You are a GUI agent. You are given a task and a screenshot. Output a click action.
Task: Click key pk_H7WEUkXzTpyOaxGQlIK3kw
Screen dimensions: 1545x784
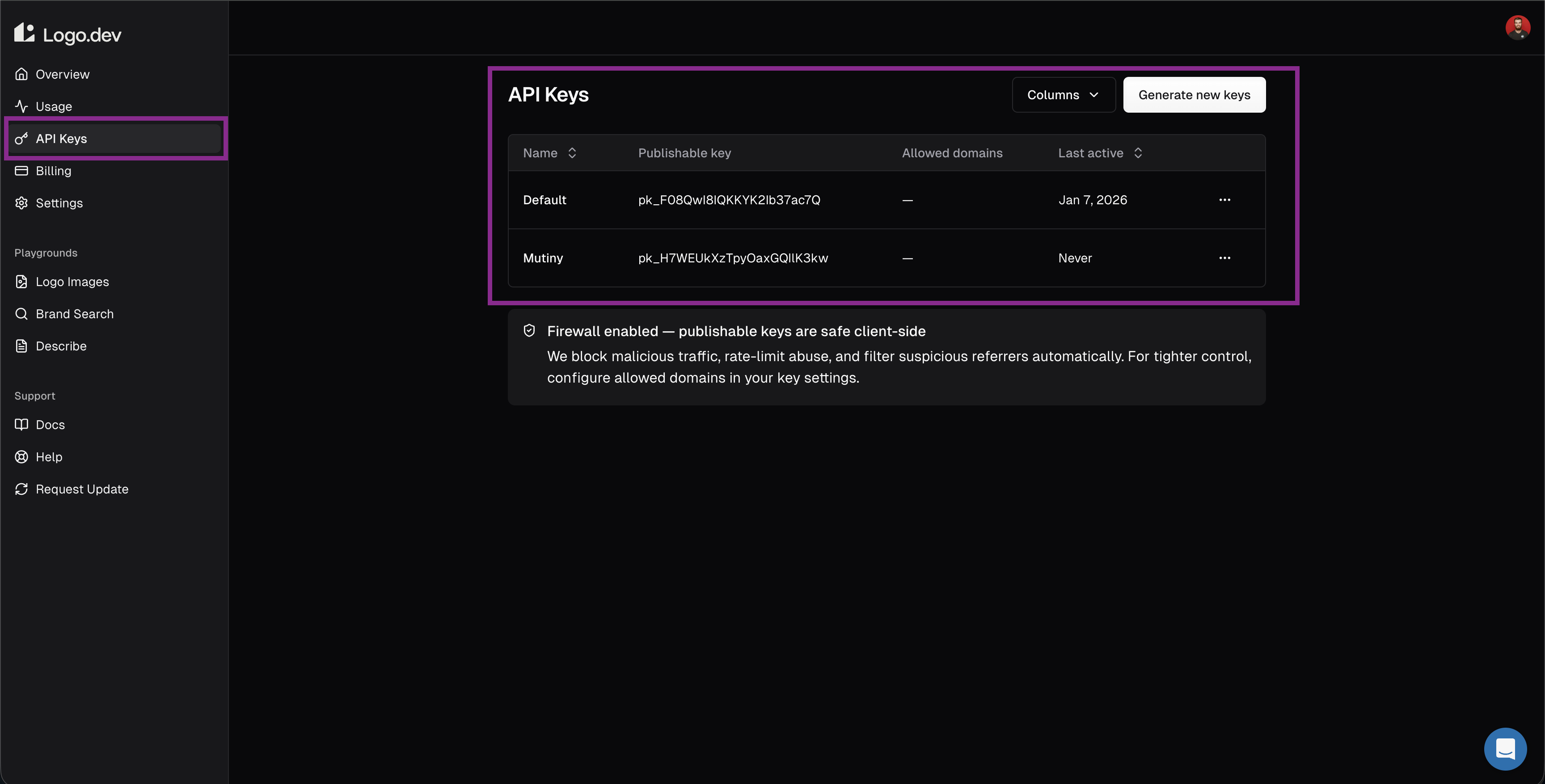[733, 258]
